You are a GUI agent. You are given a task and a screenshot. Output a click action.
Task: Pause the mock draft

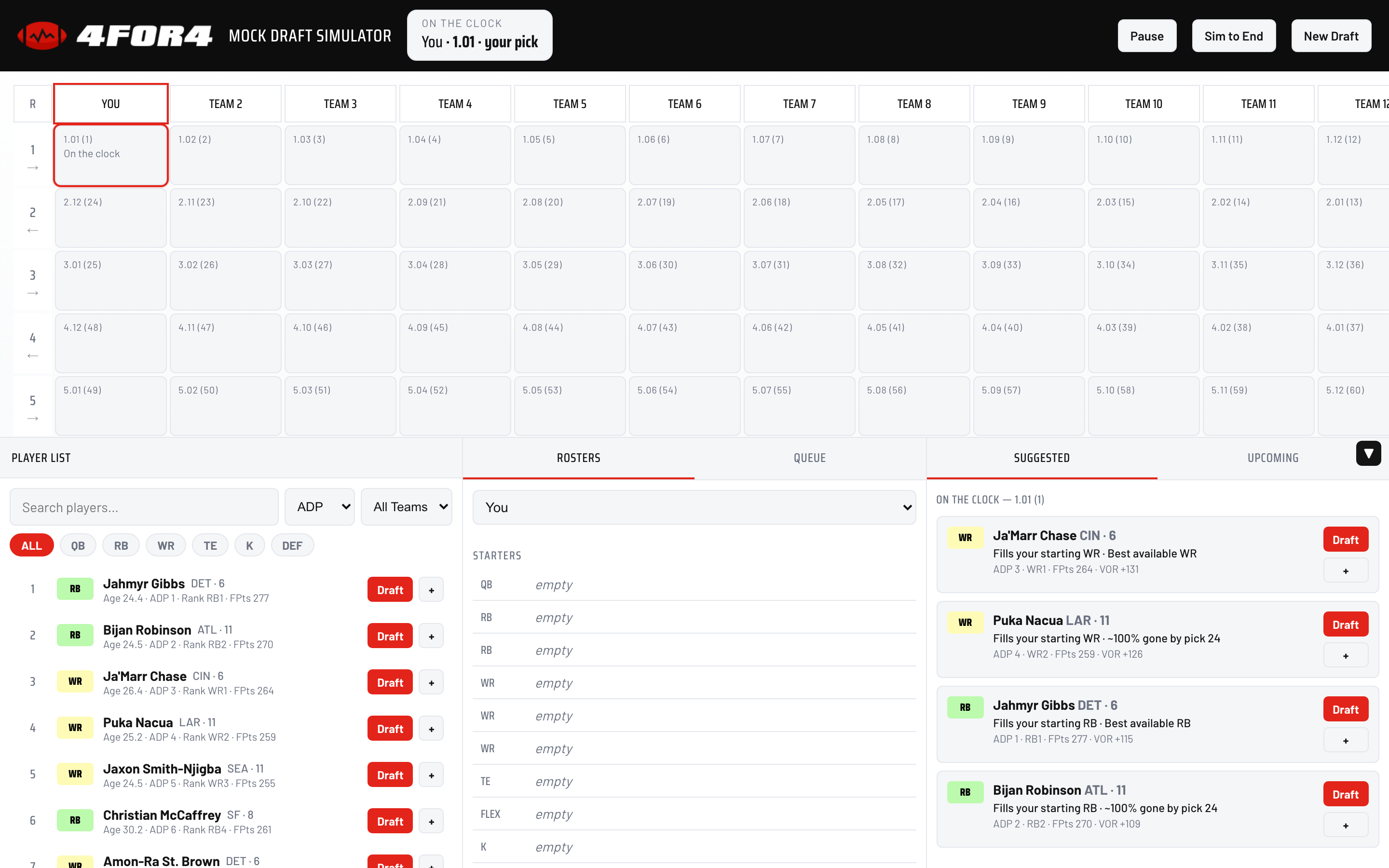coord(1147,36)
